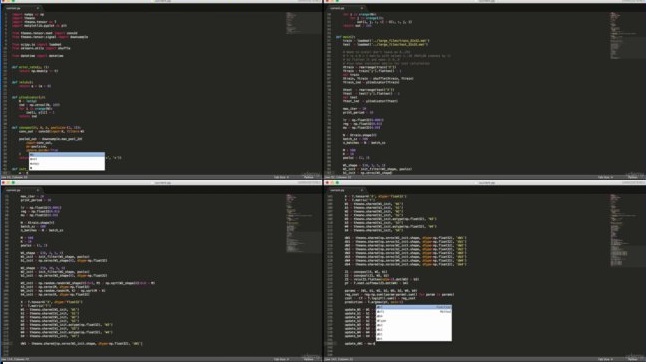Close the file tab in the bottom-left editor window
Image resolution: width=646 pixels, height=364 pixels.
point(38,190)
